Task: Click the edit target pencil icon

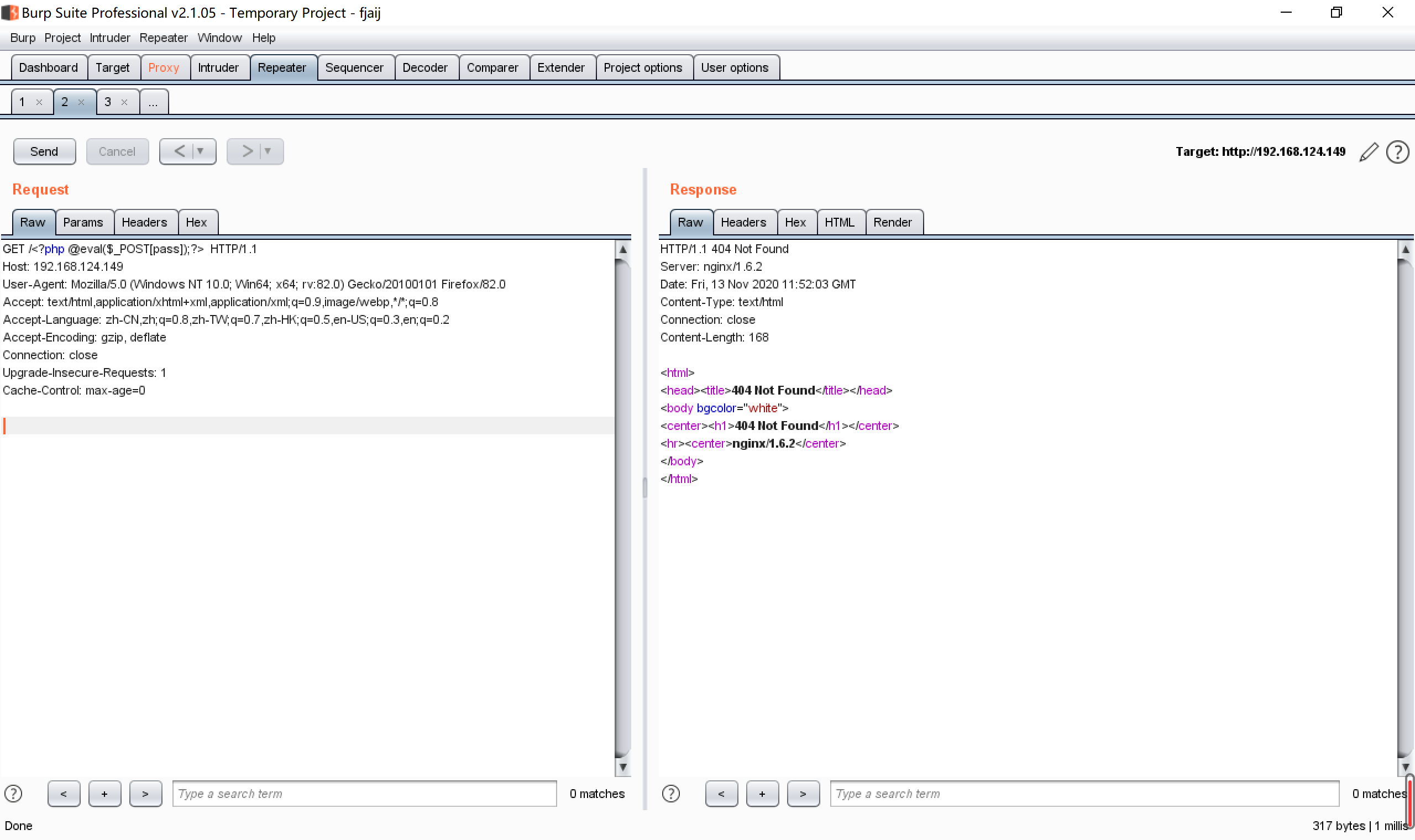Action: pos(1369,152)
